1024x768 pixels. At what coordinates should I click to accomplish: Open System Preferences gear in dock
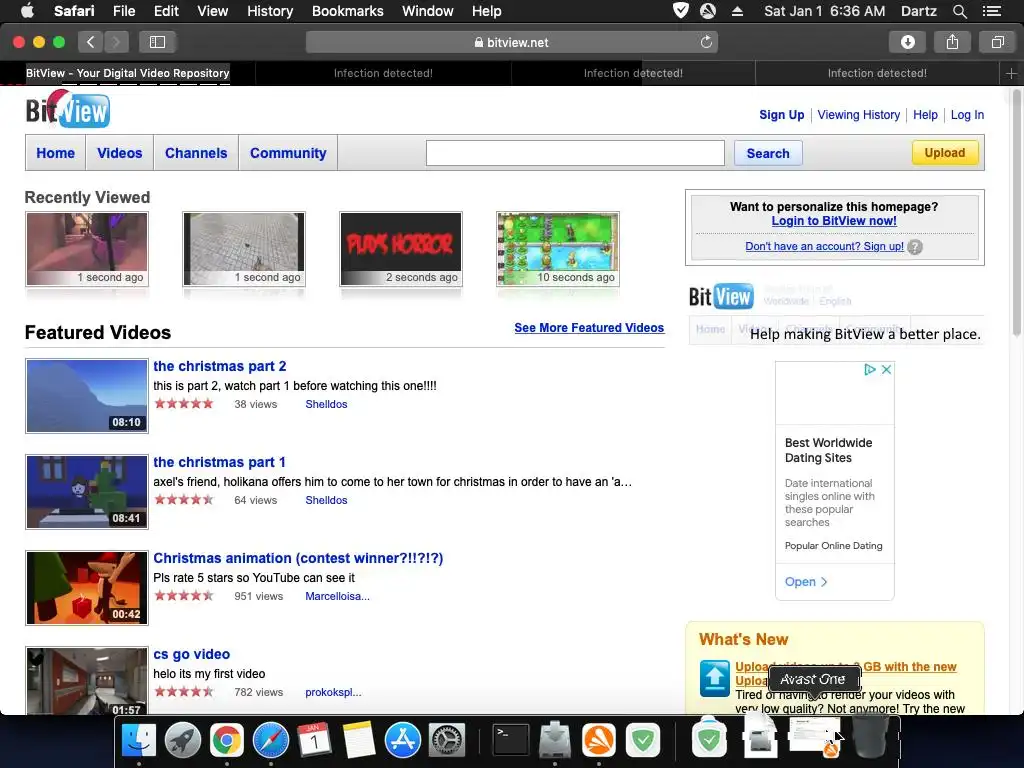tap(447, 740)
